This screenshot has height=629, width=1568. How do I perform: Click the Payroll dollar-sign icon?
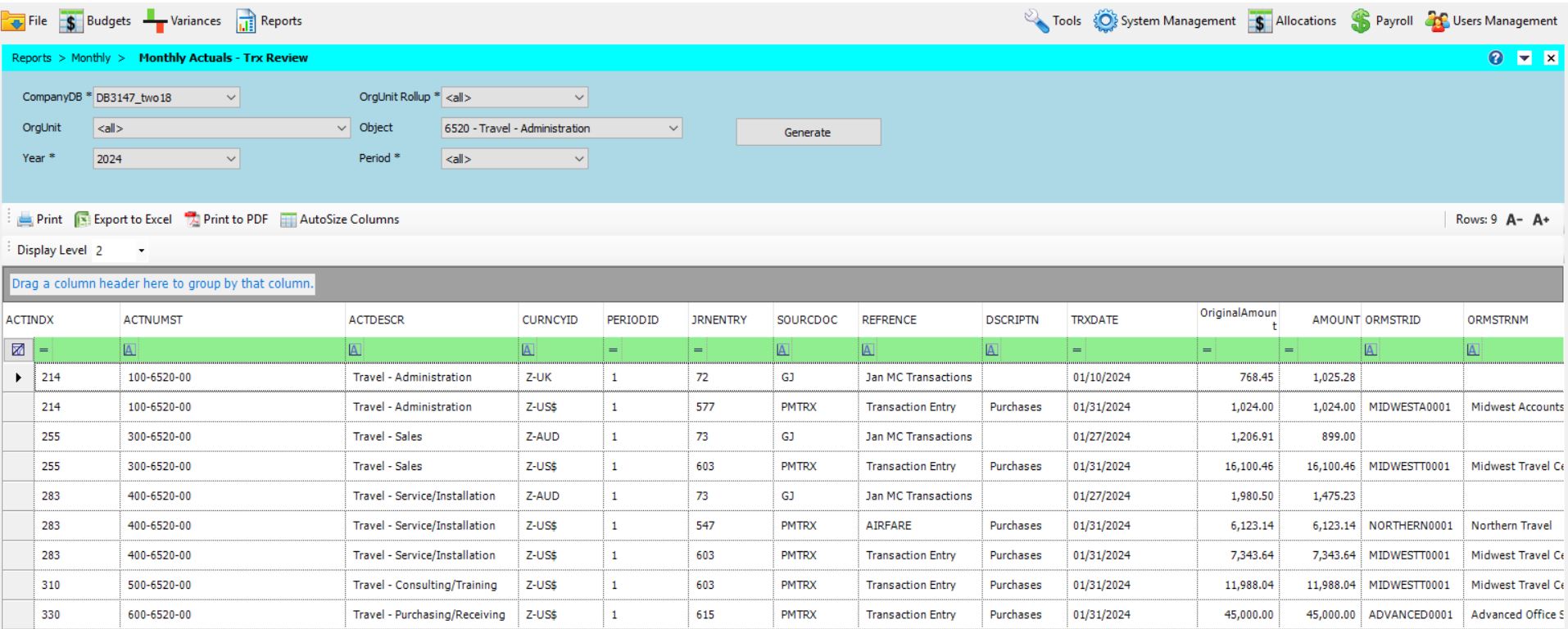1361,21
